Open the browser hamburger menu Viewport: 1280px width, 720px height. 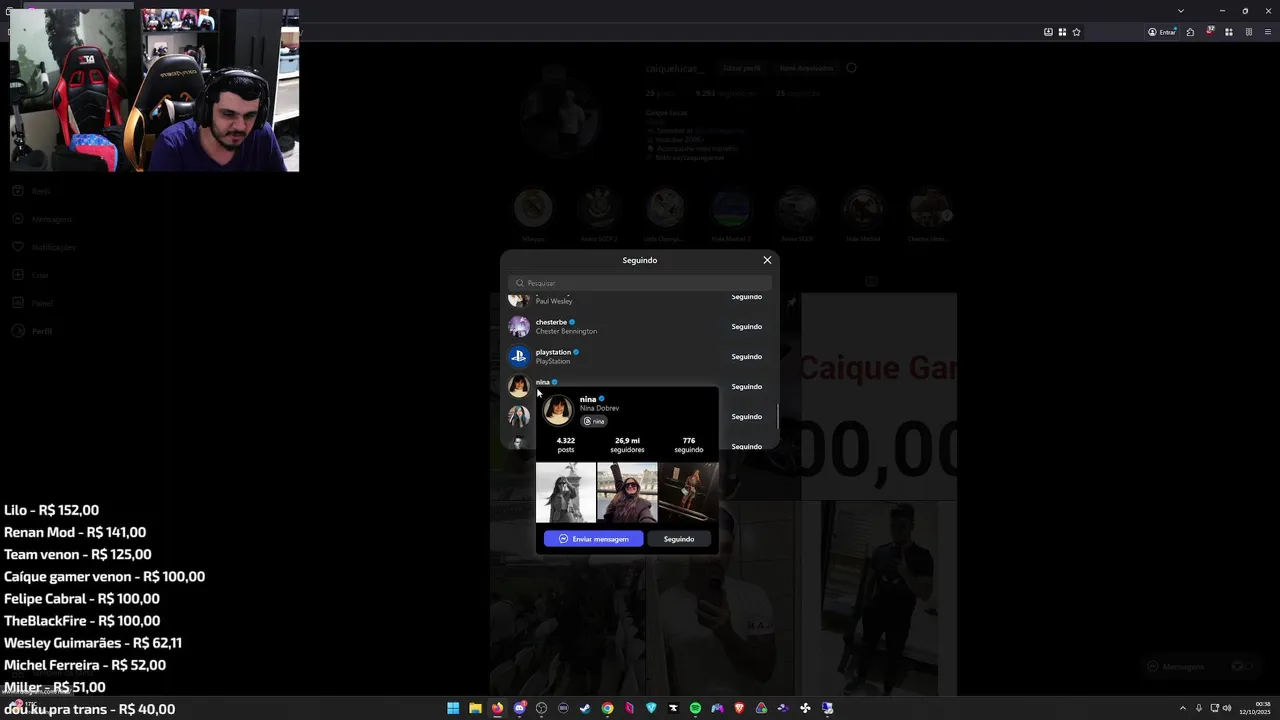pos(1266,32)
